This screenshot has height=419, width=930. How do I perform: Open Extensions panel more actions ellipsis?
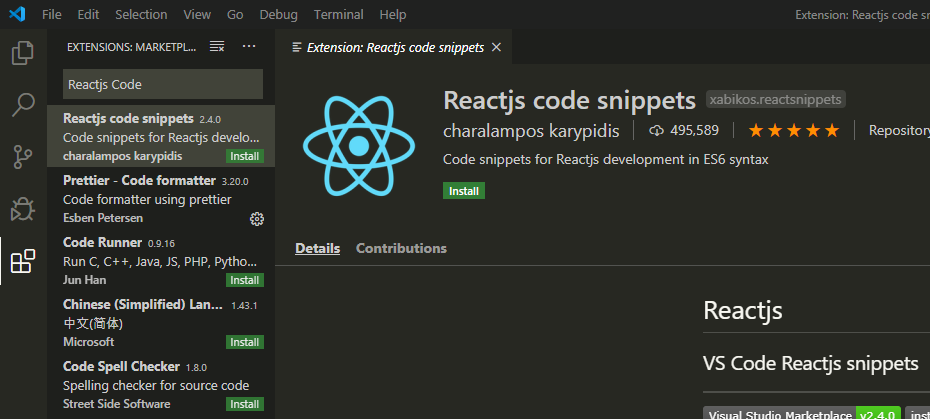(249, 46)
